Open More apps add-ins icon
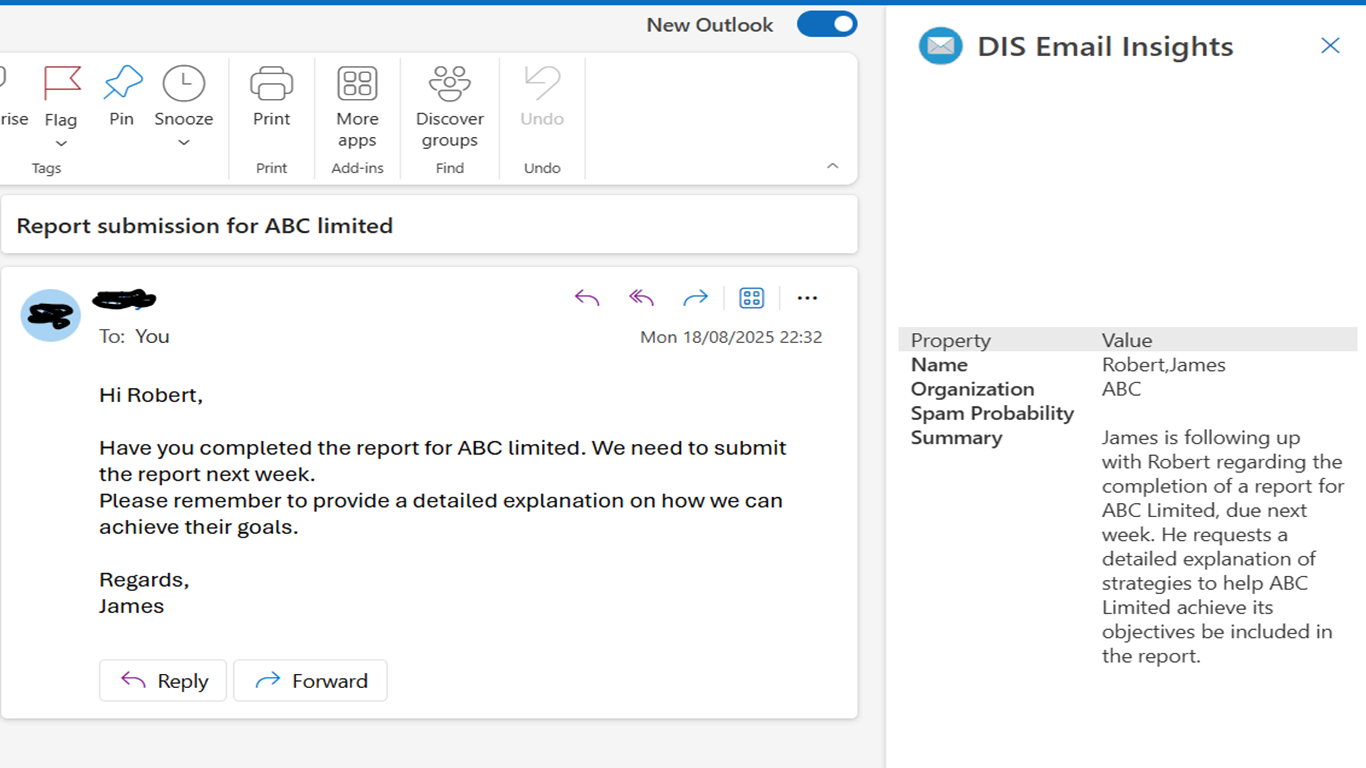 coord(357,84)
